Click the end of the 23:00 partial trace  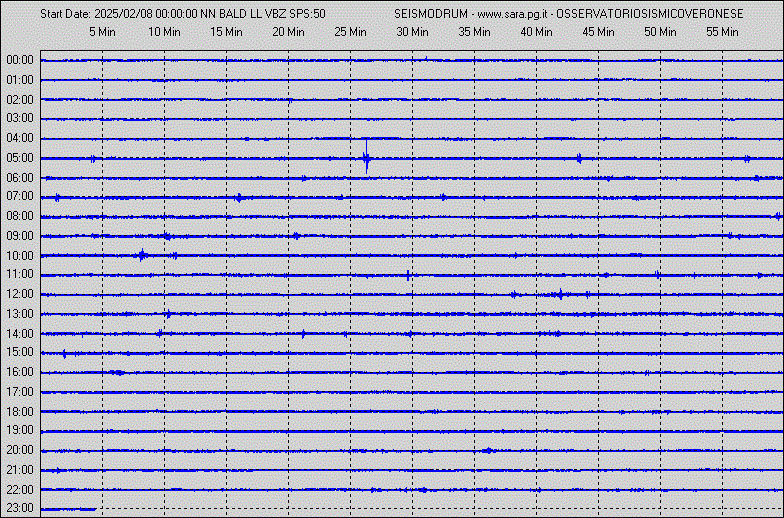(94, 509)
